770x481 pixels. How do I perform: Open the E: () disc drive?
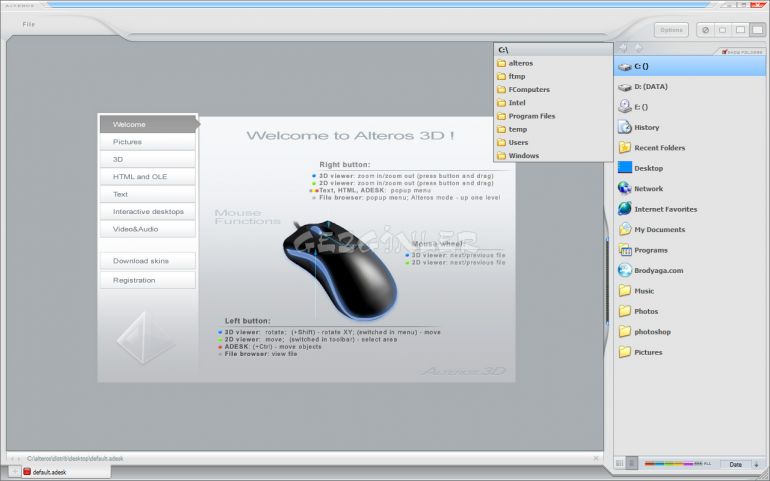click(x=689, y=107)
